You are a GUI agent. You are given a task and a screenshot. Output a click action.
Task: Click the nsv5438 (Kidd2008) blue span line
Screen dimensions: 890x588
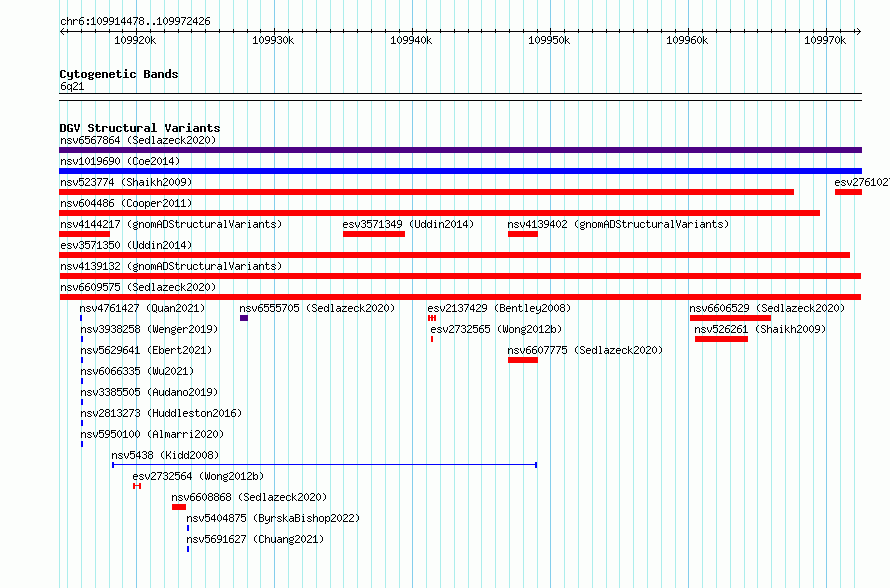(325, 465)
